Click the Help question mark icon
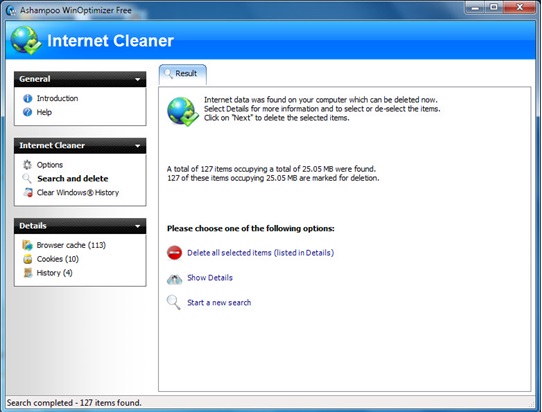The height and width of the screenshot is (412, 542). point(28,112)
